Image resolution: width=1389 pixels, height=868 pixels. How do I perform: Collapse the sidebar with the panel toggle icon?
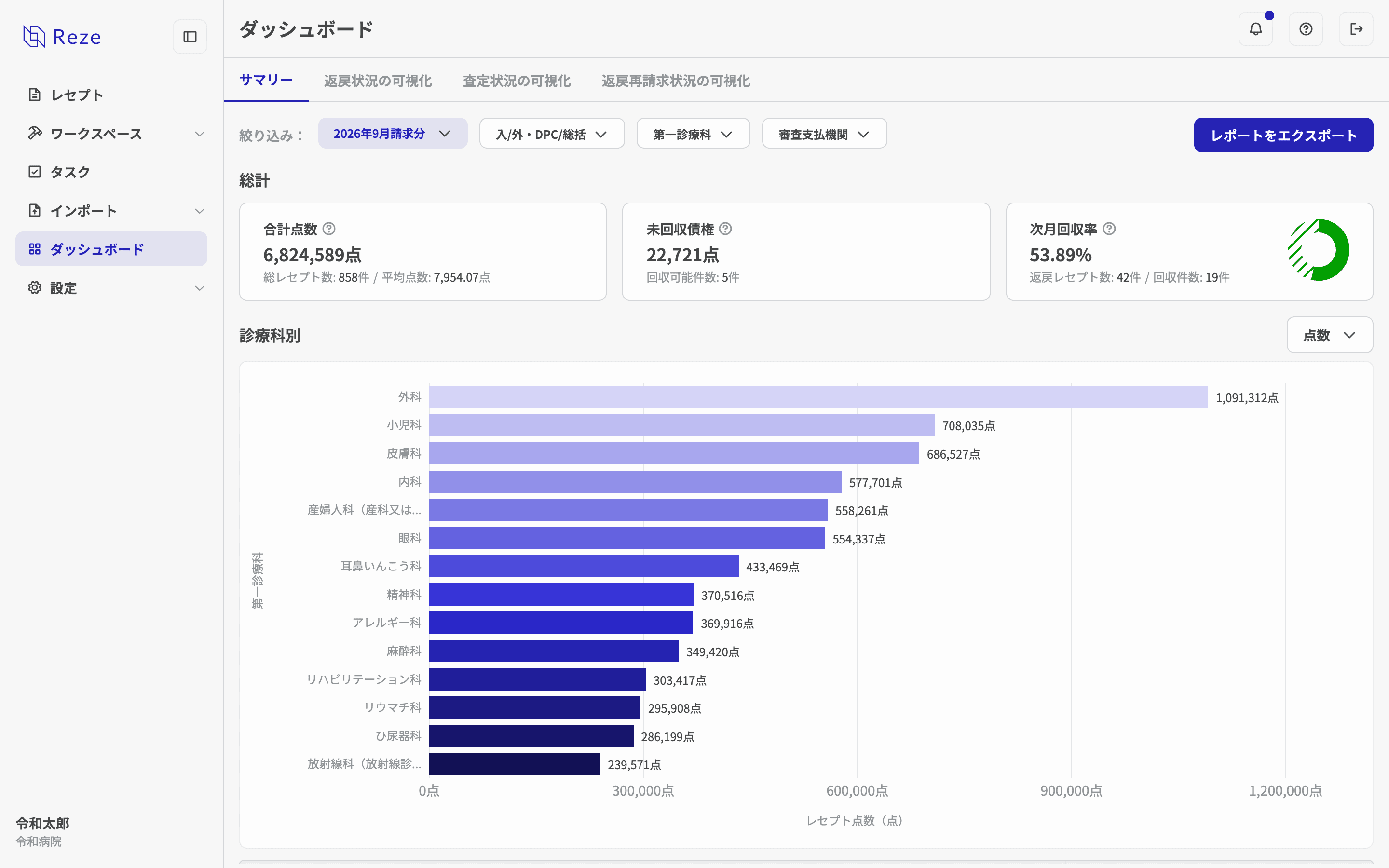190,37
